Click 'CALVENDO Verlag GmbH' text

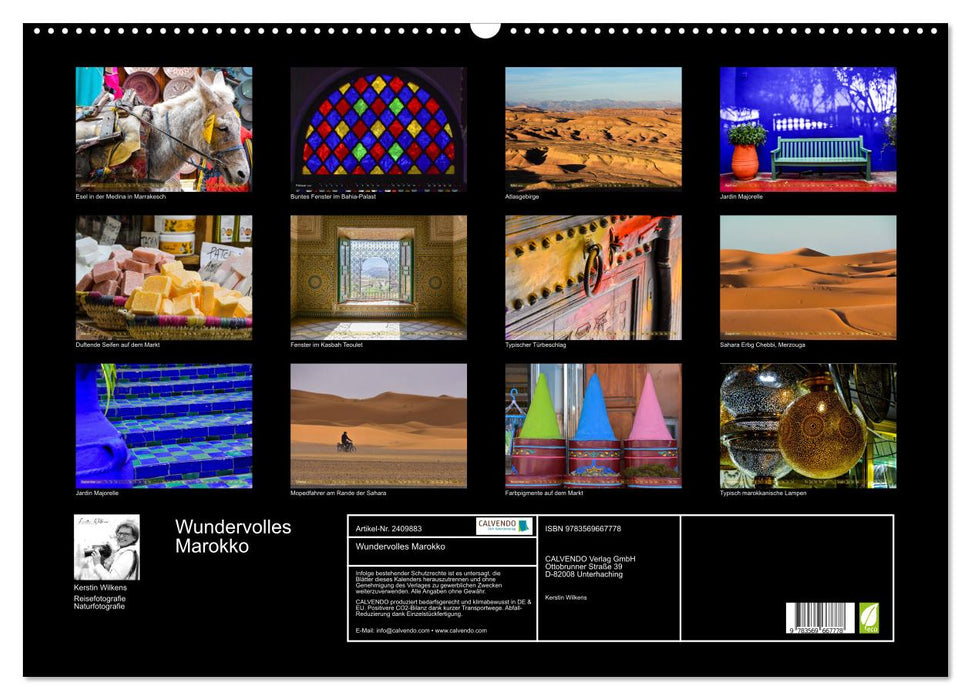pyautogui.click(x=590, y=559)
